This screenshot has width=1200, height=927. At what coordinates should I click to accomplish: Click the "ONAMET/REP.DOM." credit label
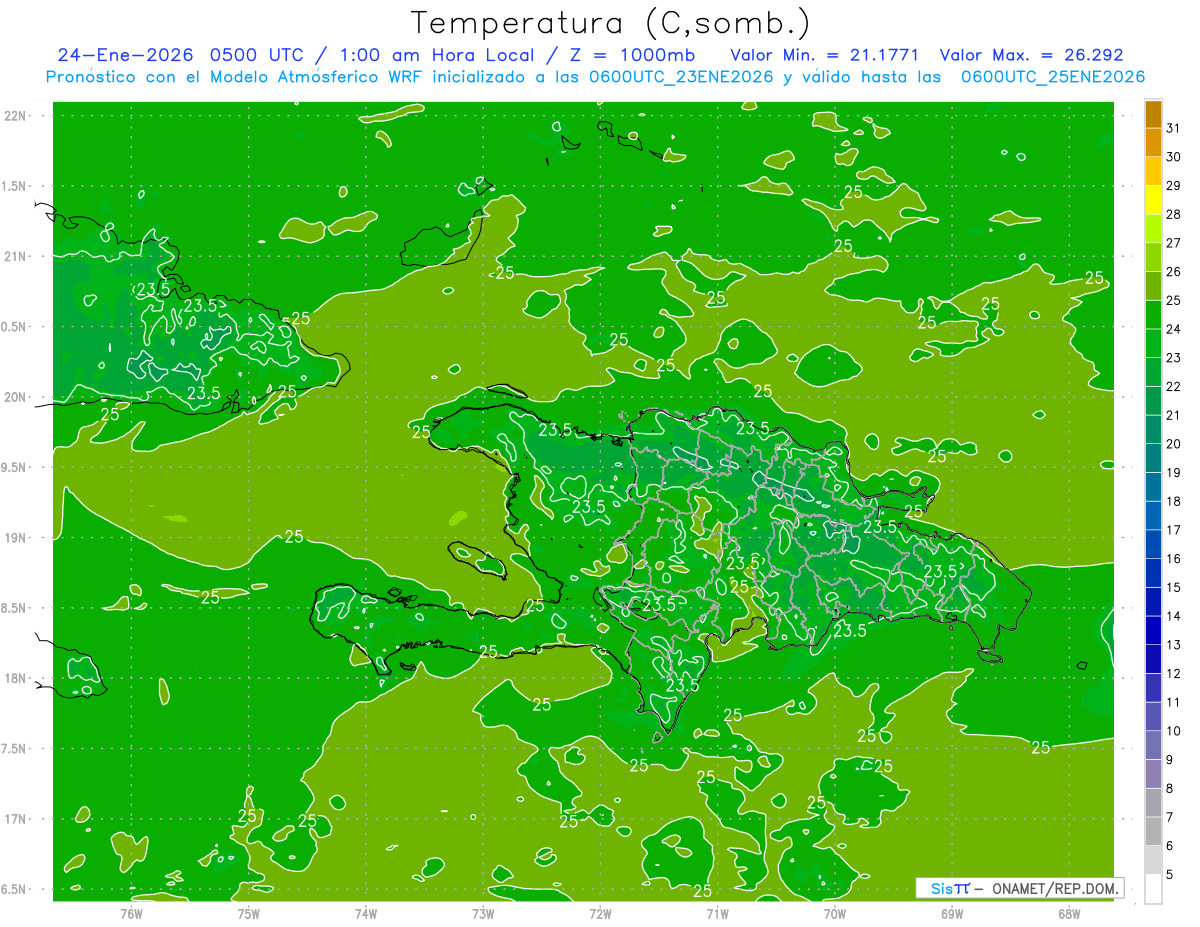coord(1056,888)
